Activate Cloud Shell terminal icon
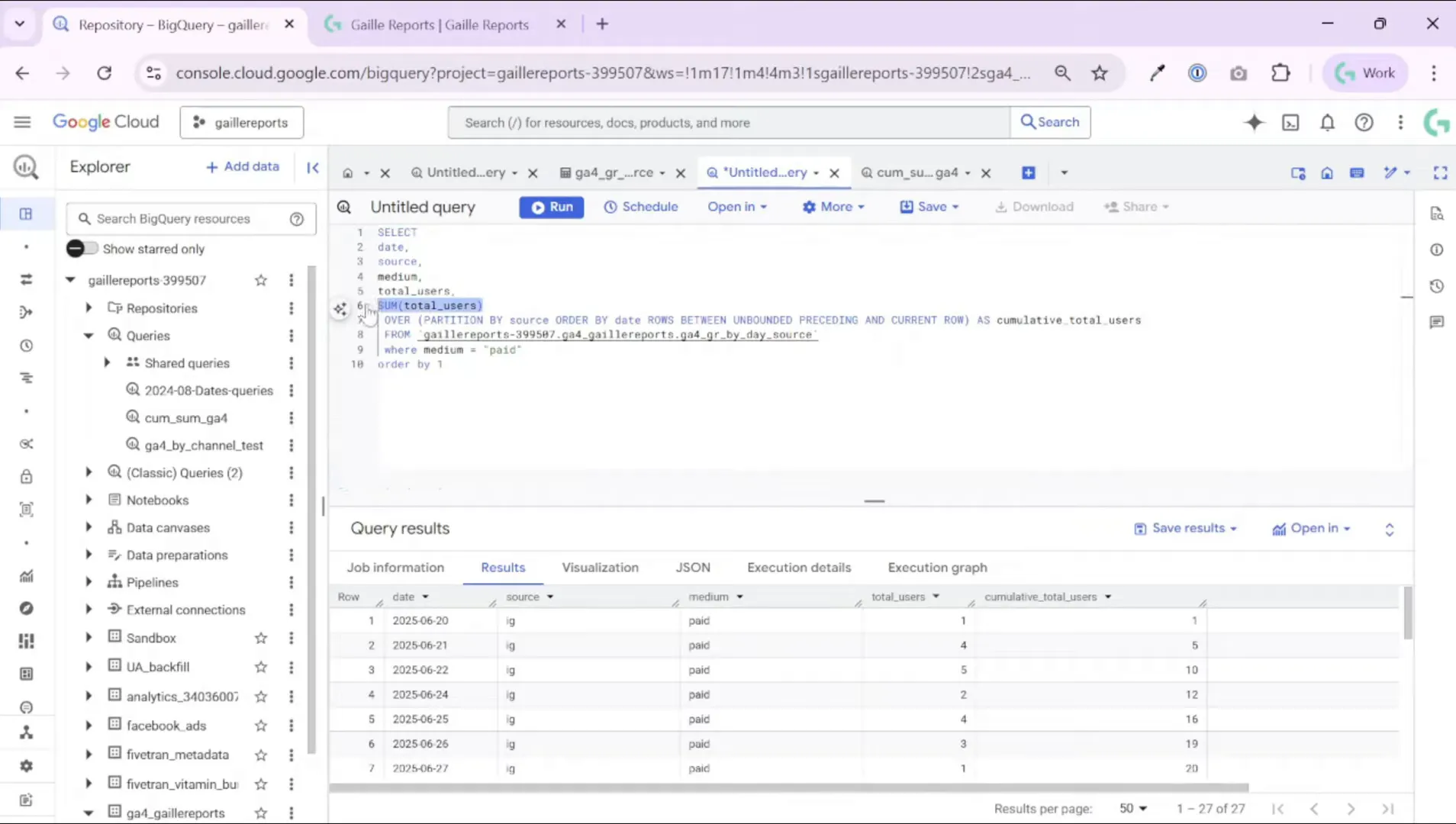Screen dimensions: 1456x824 pos(1290,122)
